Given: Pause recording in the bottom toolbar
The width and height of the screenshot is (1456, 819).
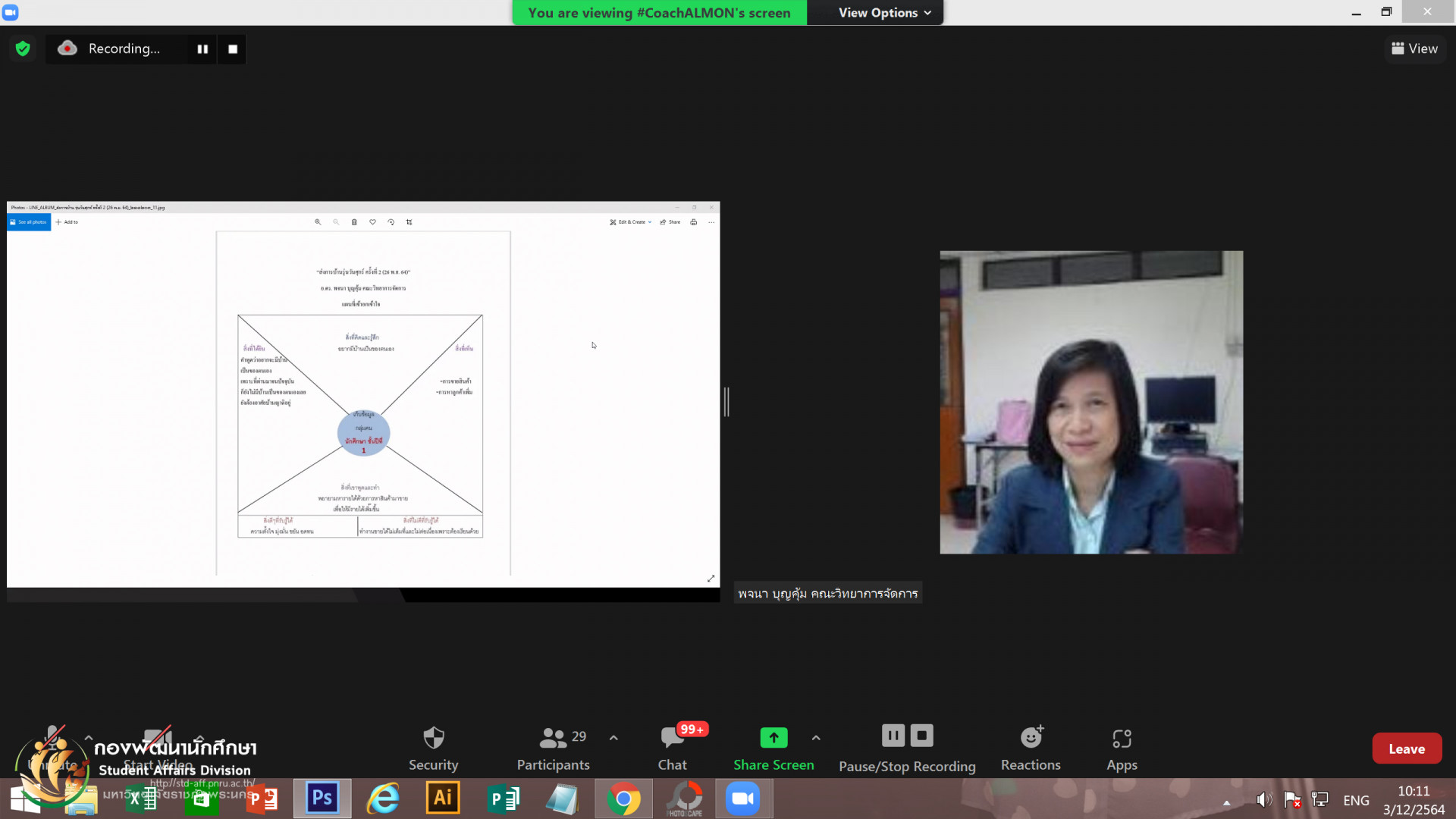Looking at the screenshot, I should pos(893,736).
